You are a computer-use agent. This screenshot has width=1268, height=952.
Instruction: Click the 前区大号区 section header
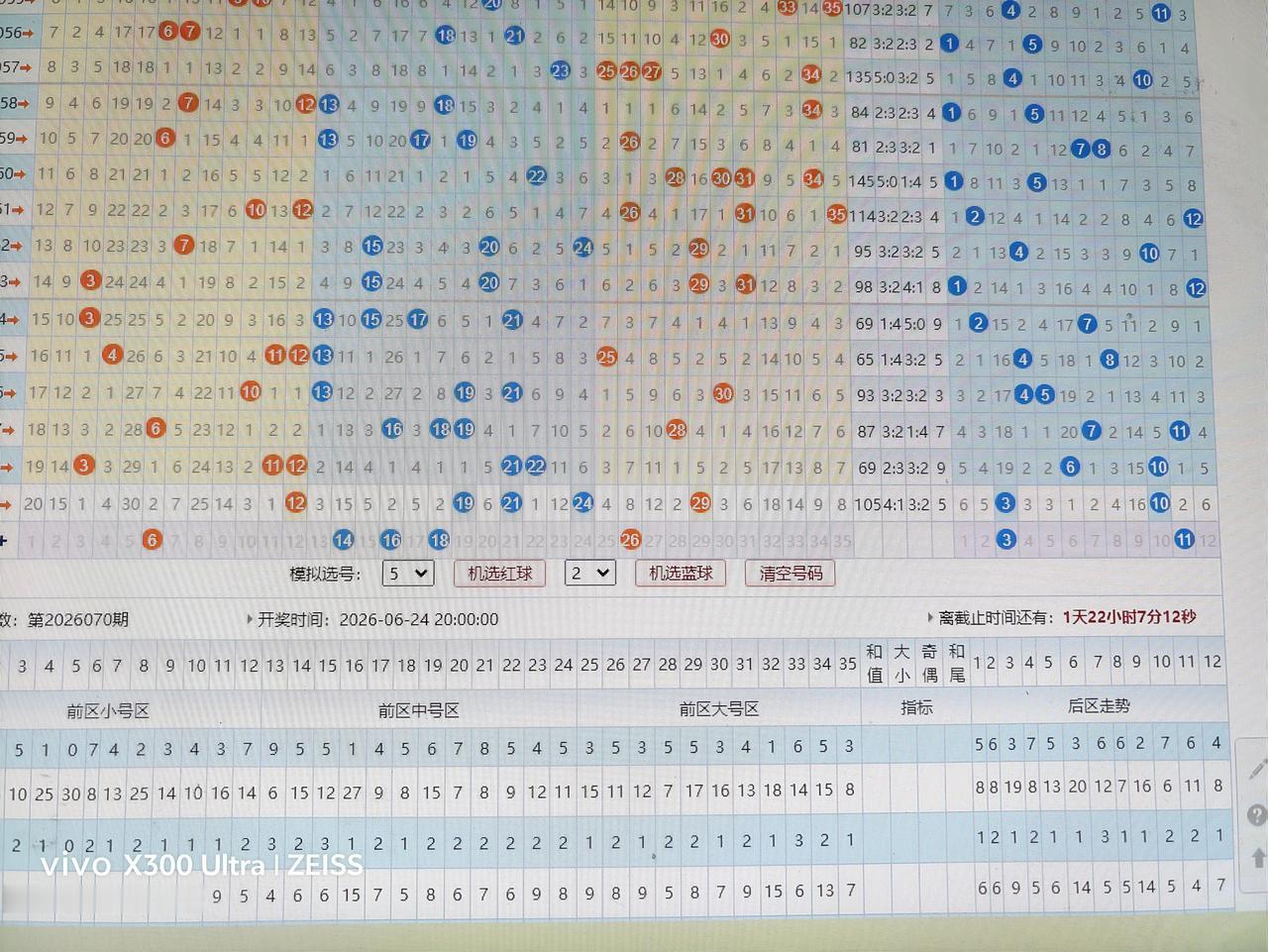(719, 709)
